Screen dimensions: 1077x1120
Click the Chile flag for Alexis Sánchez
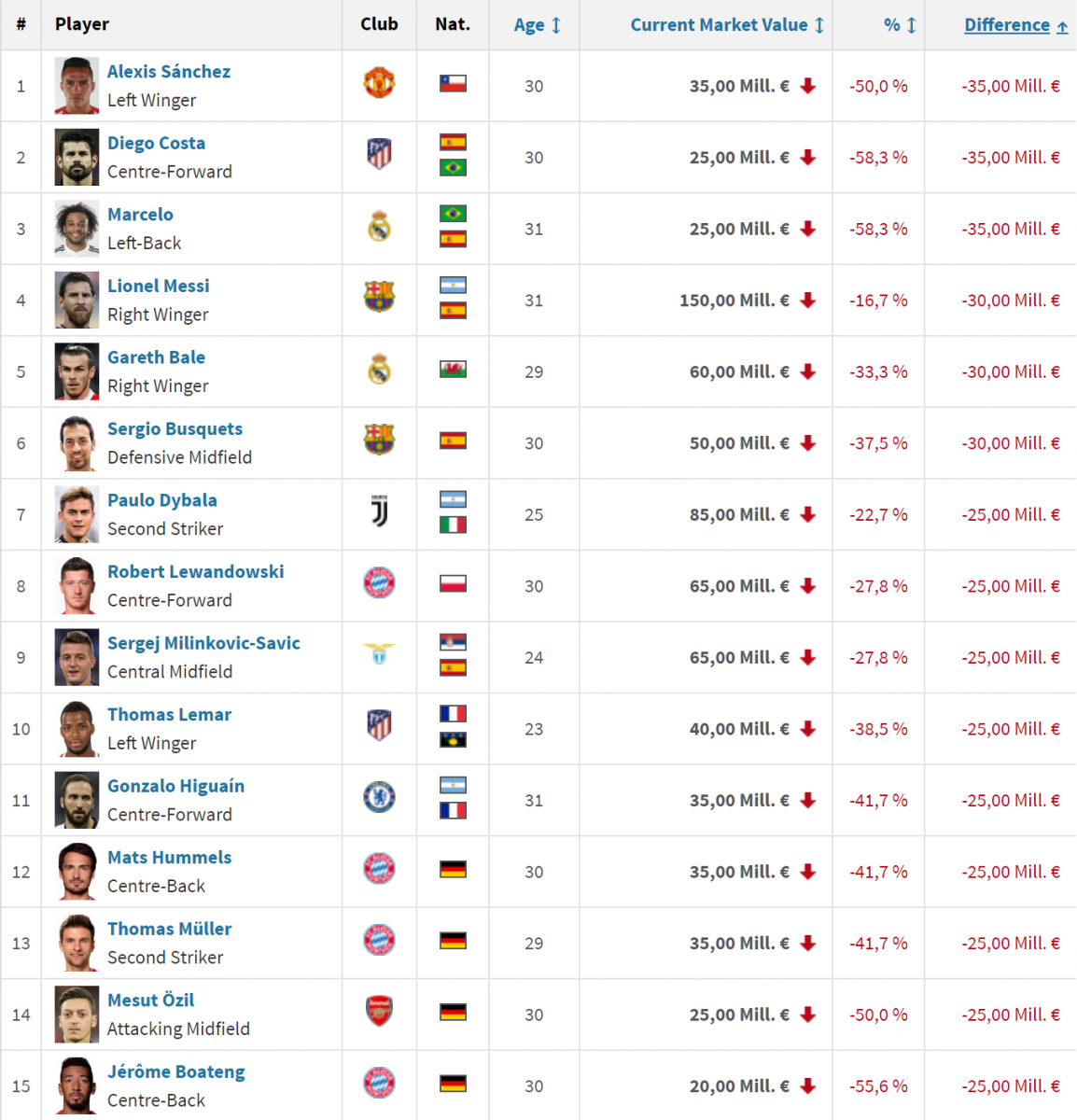[453, 84]
